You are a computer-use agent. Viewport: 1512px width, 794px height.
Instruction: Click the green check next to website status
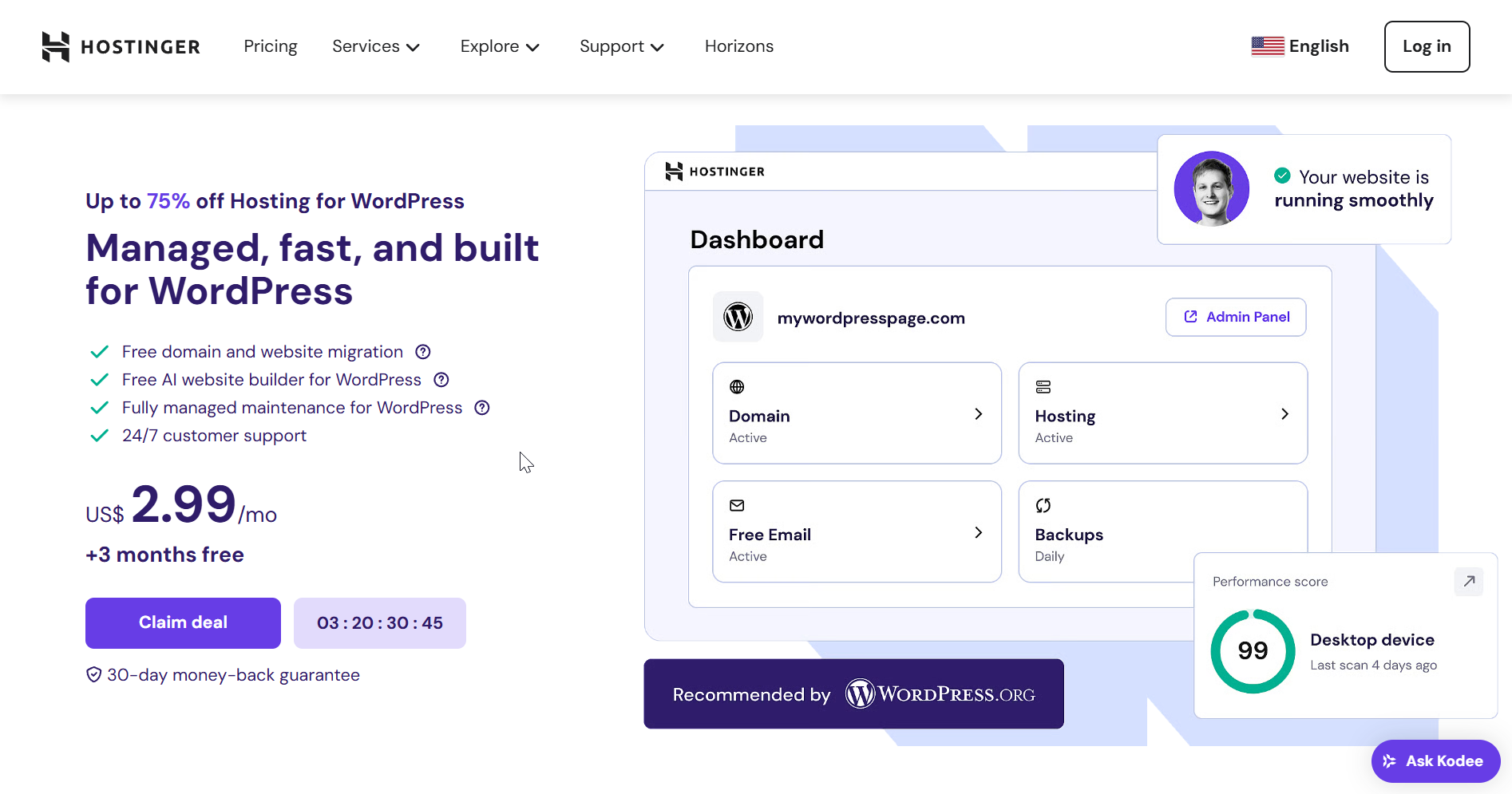click(x=1282, y=176)
